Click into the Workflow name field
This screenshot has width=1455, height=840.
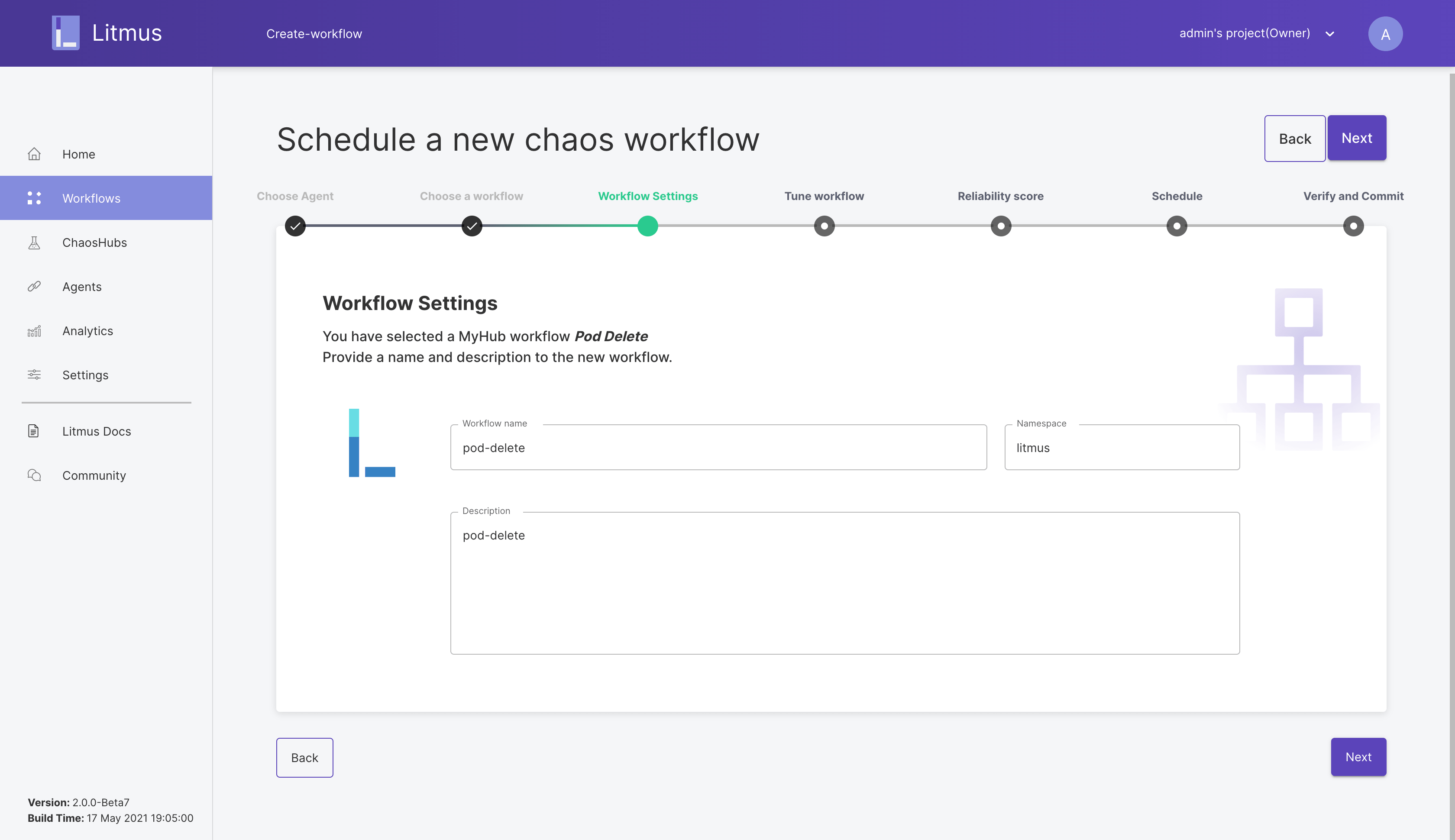pyautogui.click(x=718, y=448)
